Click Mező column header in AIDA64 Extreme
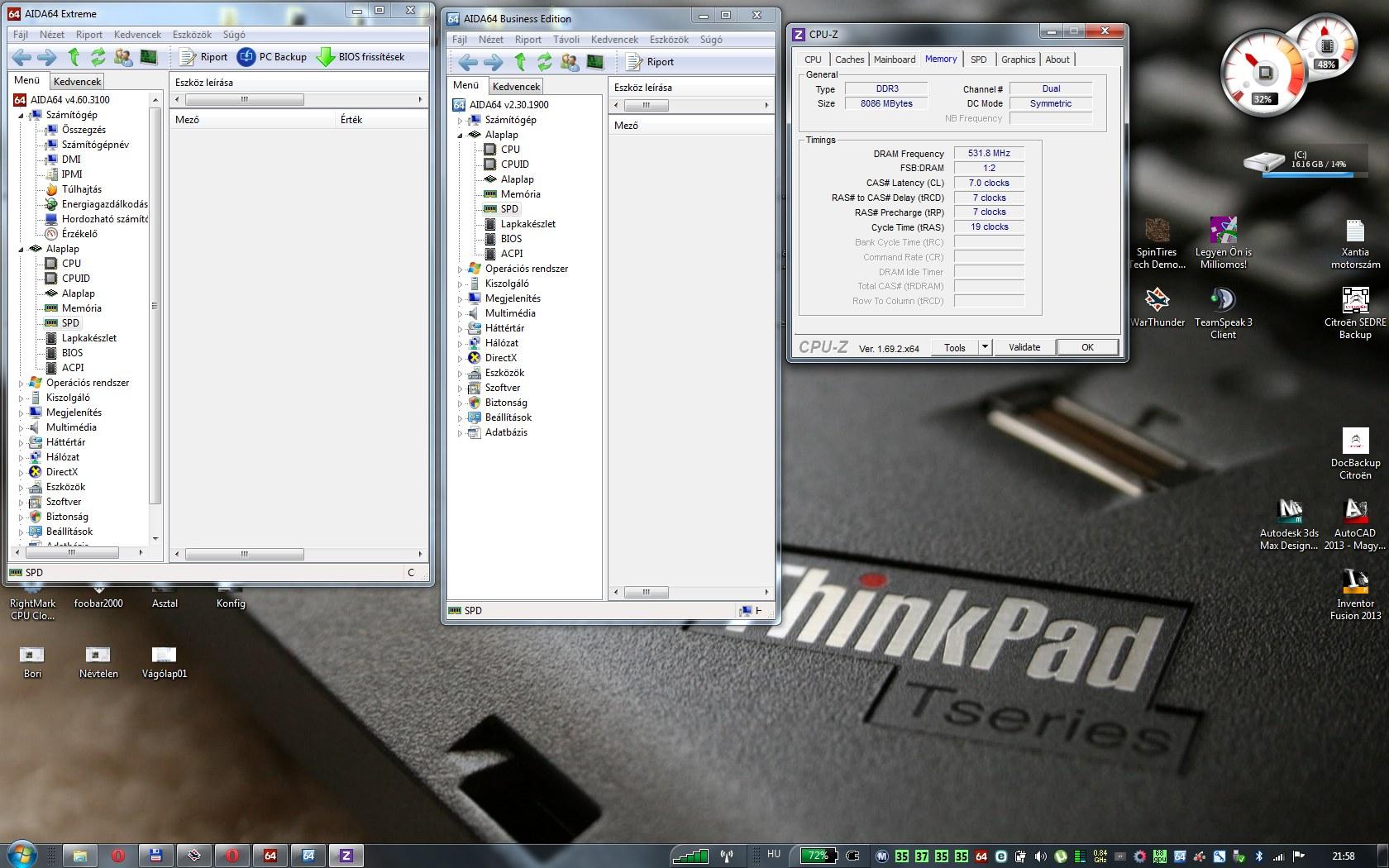 tap(252, 120)
